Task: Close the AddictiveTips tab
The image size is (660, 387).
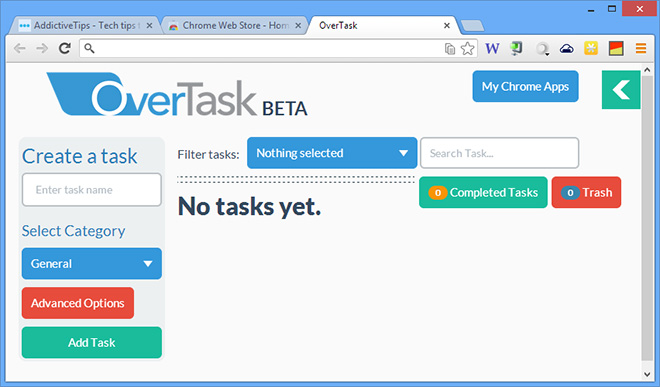Action: pos(149,26)
